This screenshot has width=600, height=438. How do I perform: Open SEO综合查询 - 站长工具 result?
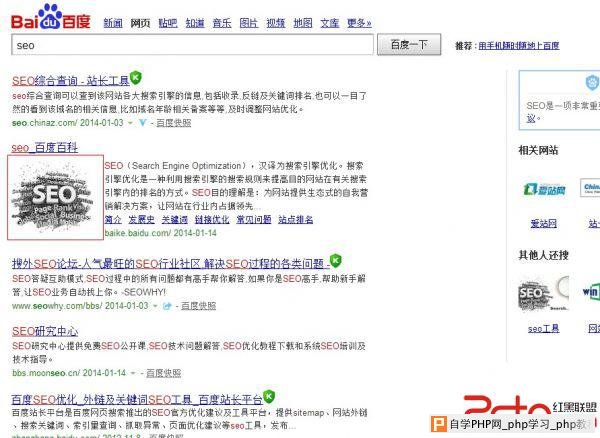click(71, 81)
